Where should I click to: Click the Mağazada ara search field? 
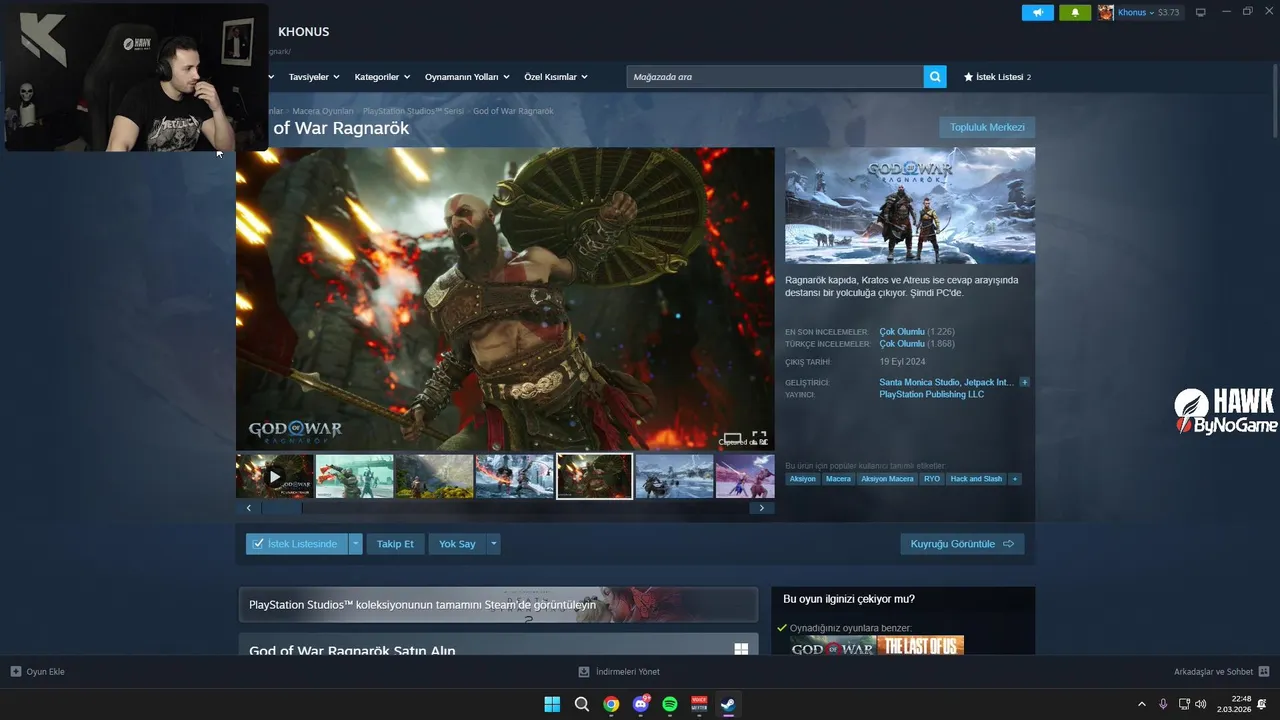775,77
